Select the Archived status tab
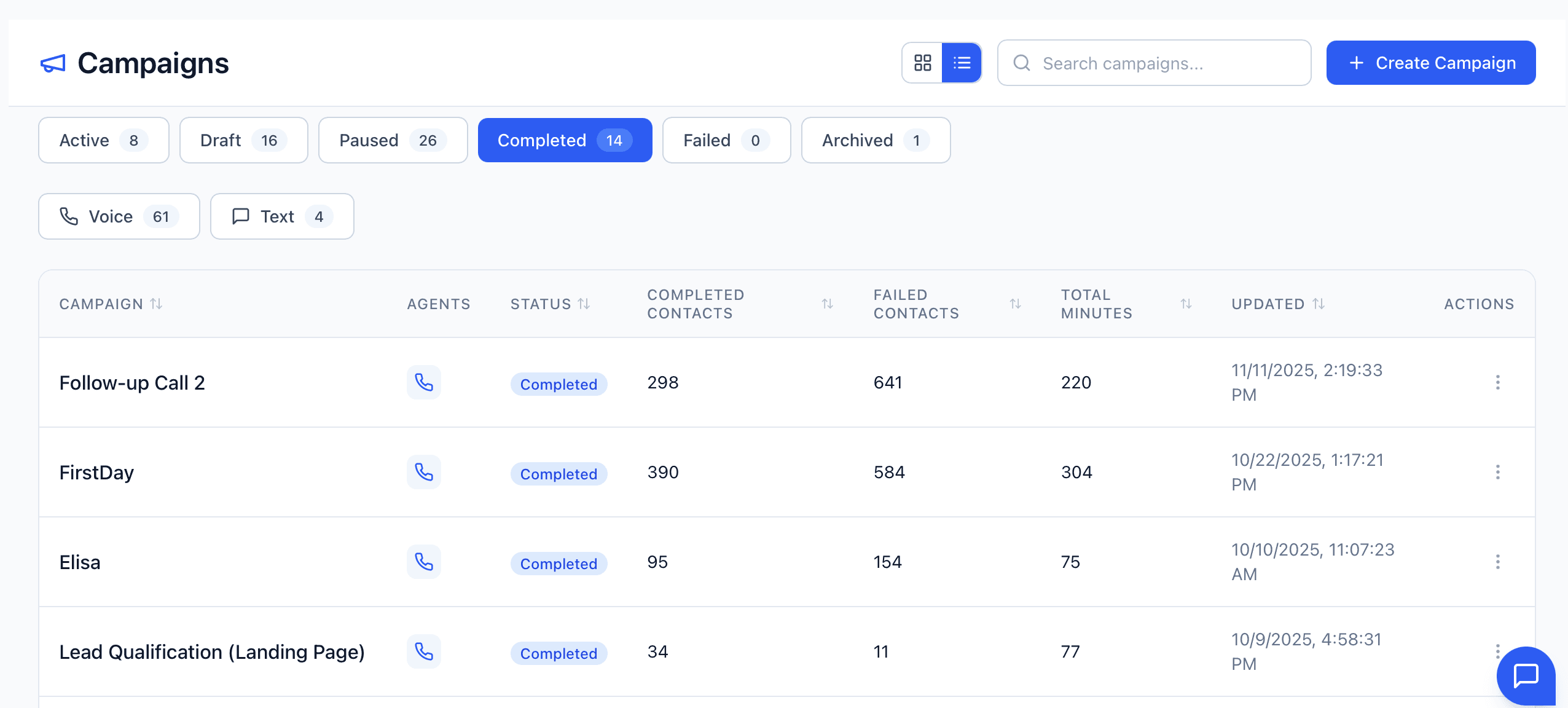The image size is (1568, 708). (876, 140)
